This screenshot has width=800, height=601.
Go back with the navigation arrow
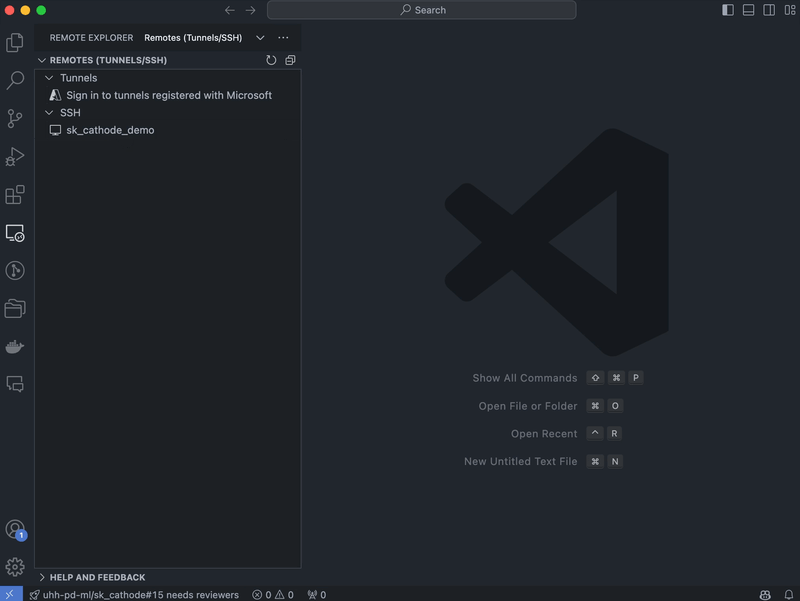click(230, 10)
